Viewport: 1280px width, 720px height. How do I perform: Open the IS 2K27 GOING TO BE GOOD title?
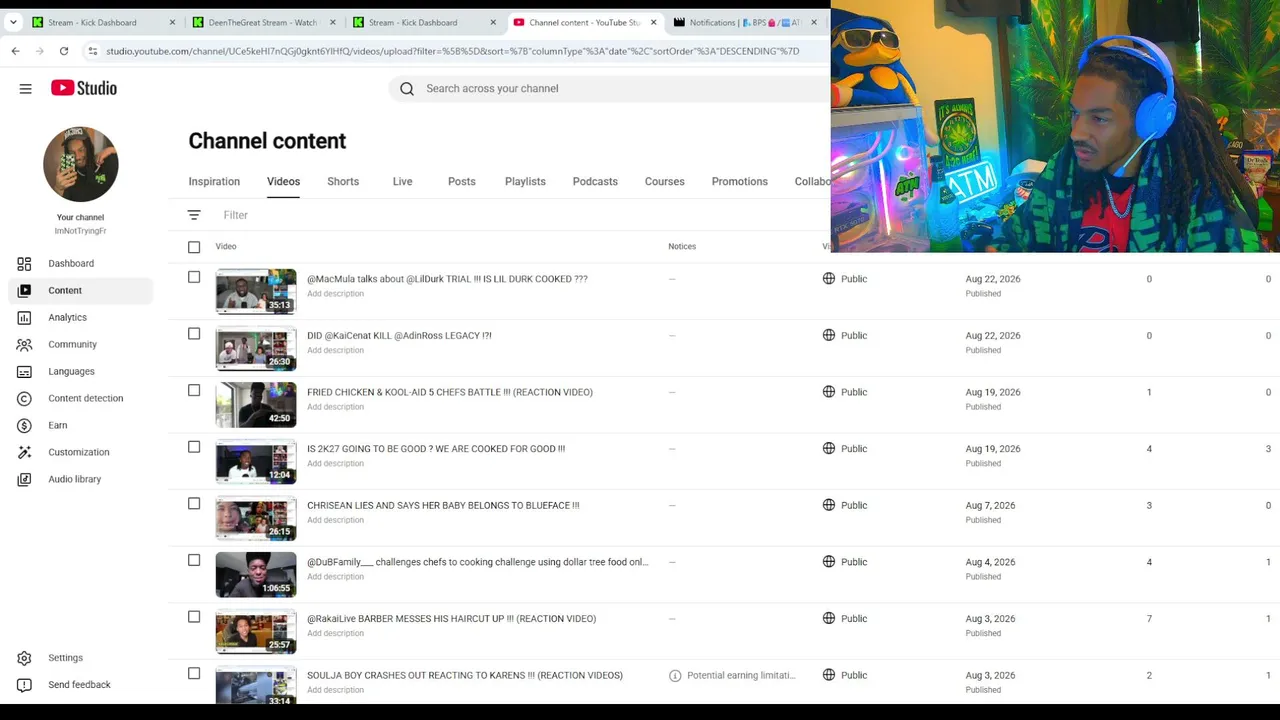tap(436, 449)
